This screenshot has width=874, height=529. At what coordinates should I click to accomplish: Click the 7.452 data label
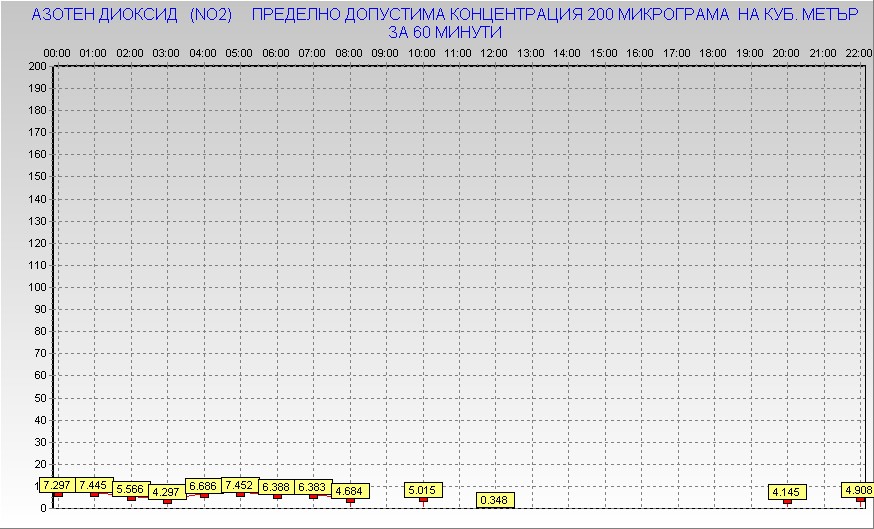coord(240,486)
